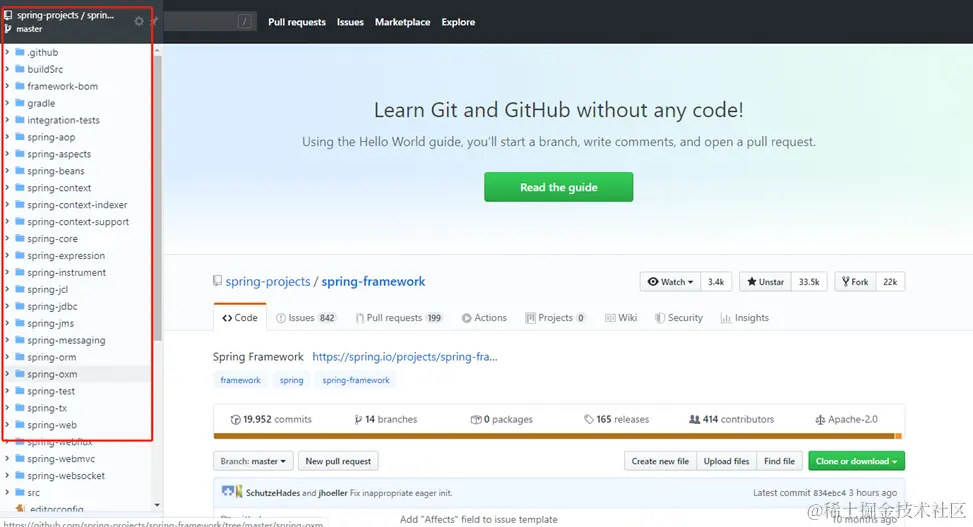The image size is (973, 527).
Task: Open the Projects tab
Action: pyautogui.click(x=555, y=318)
